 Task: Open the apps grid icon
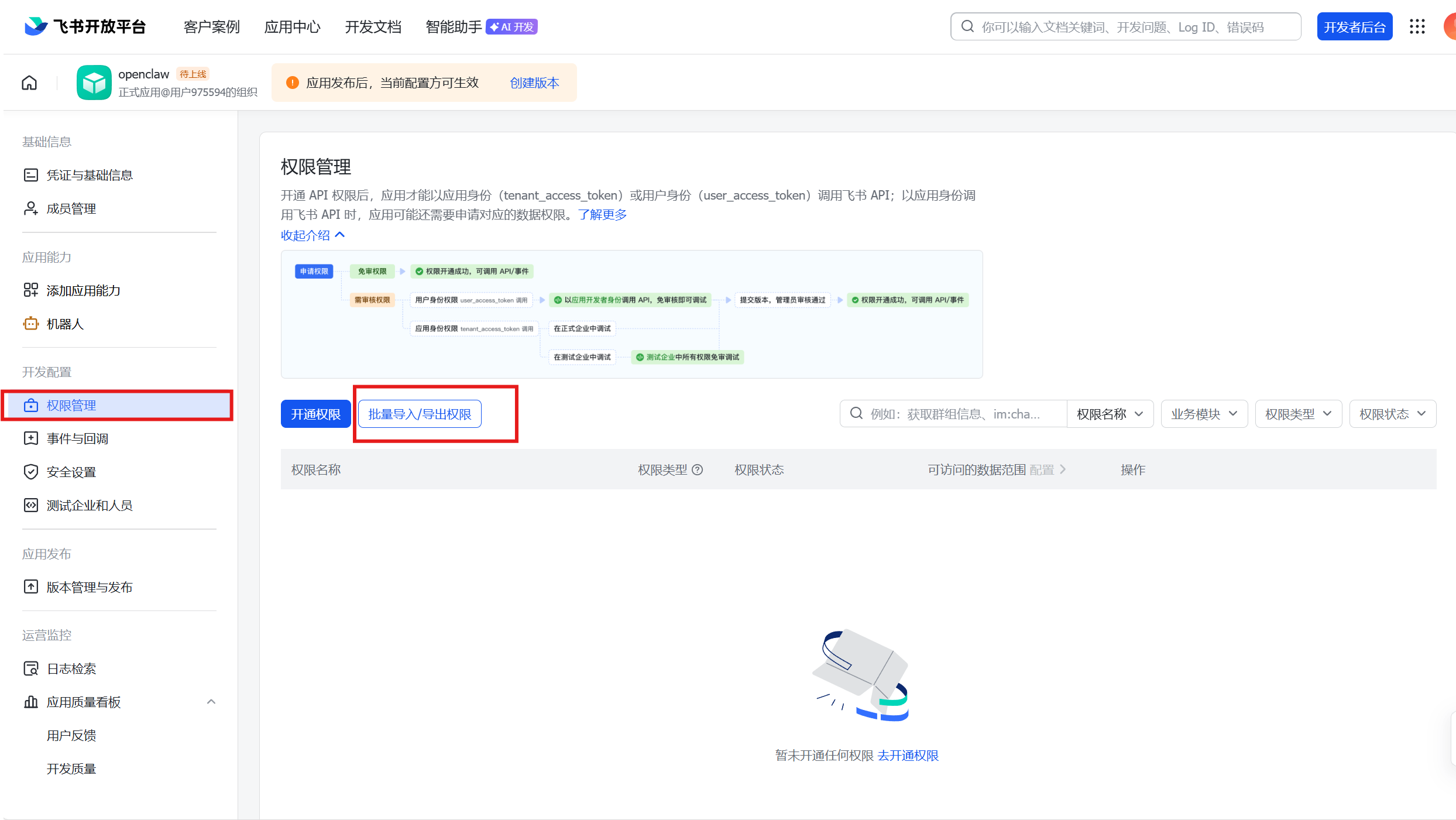pyautogui.click(x=1417, y=26)
